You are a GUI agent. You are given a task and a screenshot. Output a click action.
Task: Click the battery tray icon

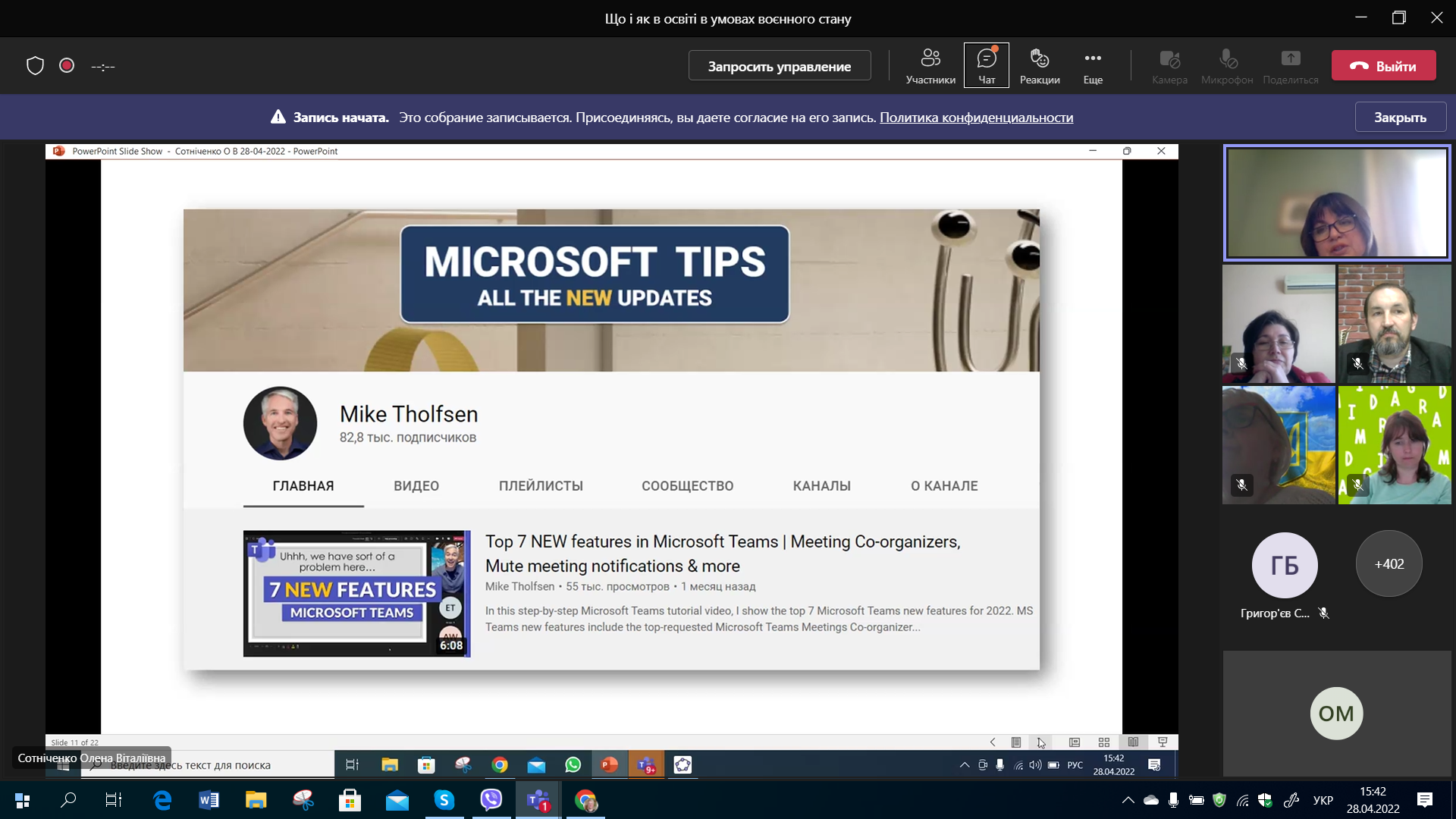tap(1197, 800)
